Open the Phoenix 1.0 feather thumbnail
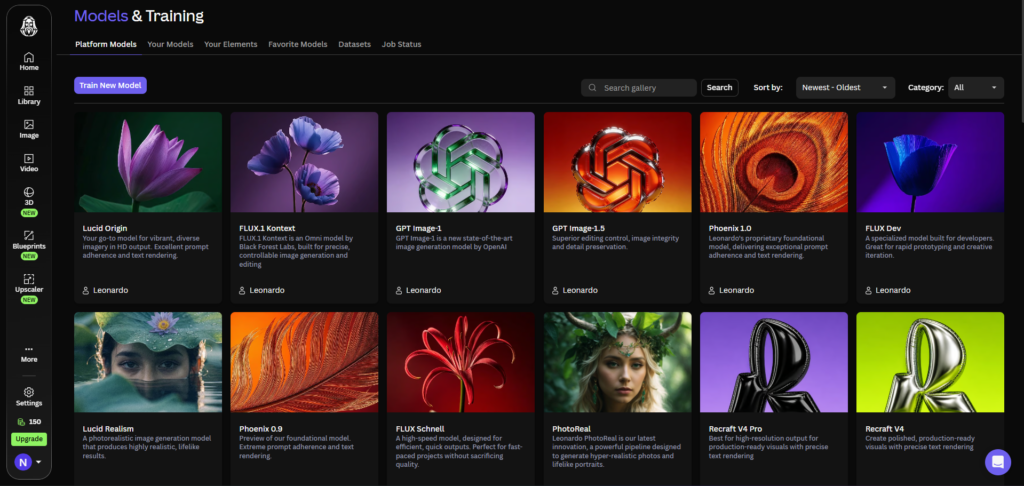 [774, 162]
